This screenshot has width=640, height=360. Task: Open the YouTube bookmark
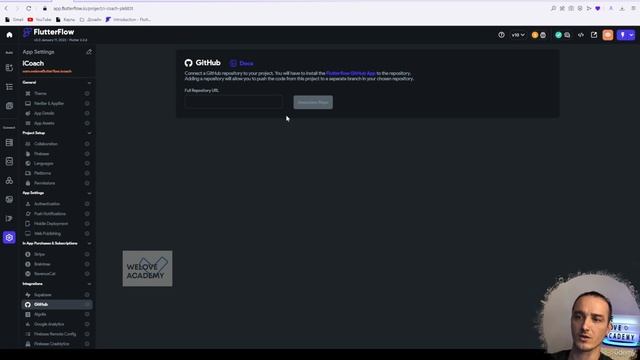(40, 19)
